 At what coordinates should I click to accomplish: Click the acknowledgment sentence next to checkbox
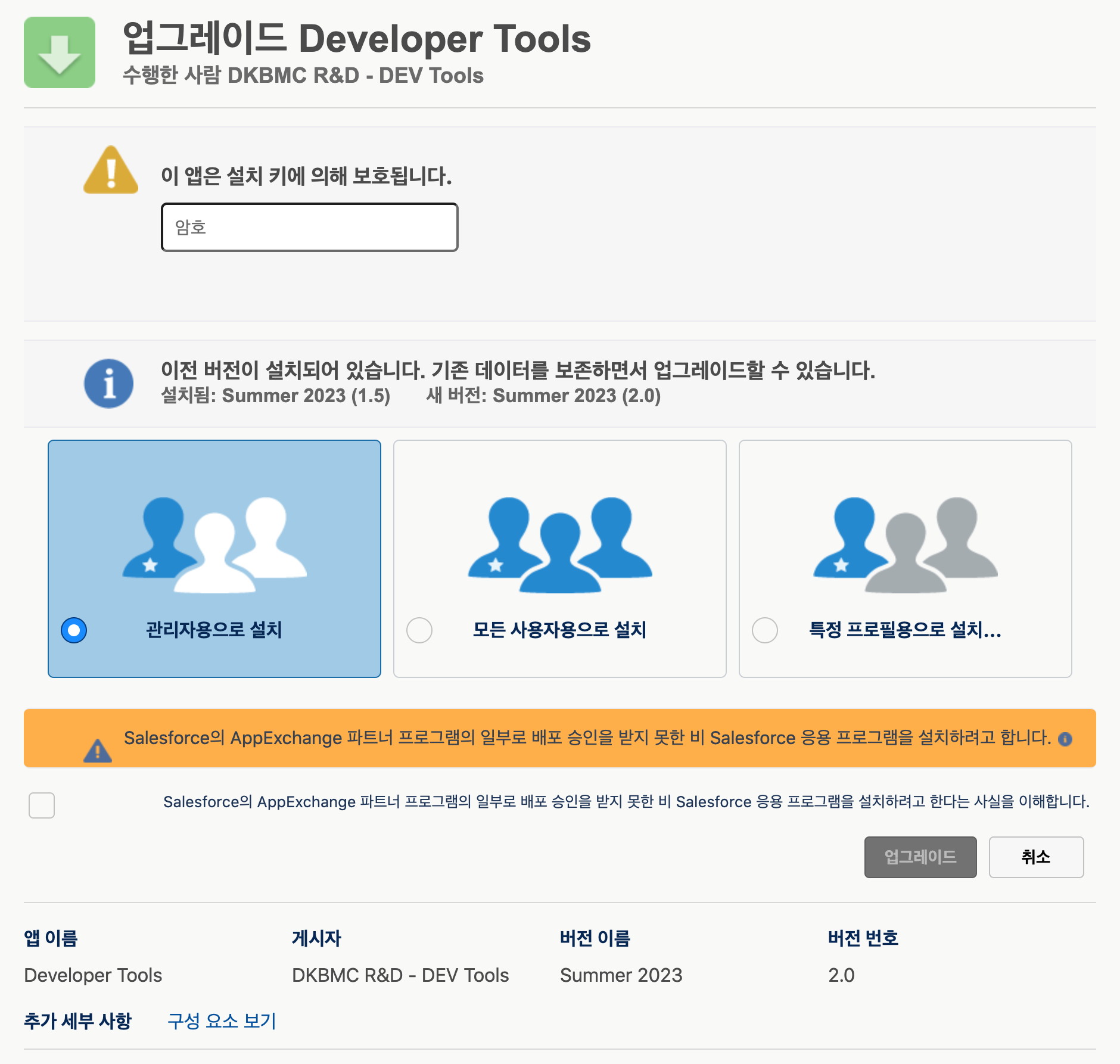coord(627,802)
